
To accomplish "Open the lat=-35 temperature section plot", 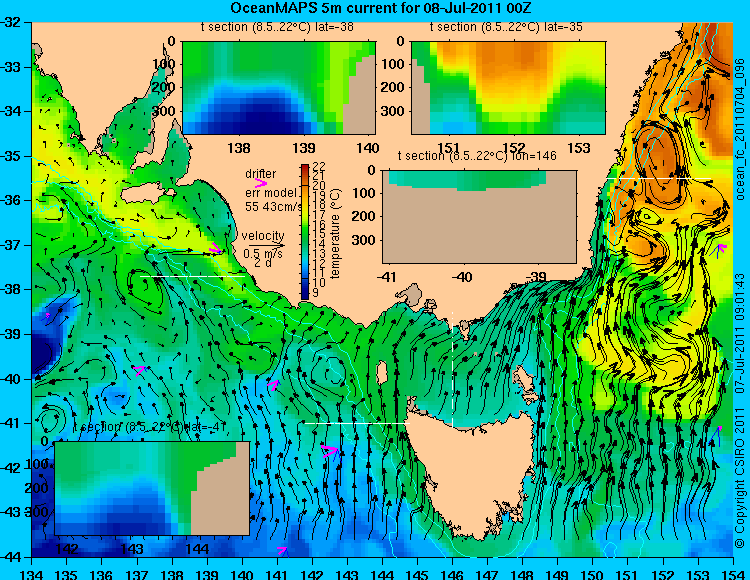I will (x=508, y=88).
